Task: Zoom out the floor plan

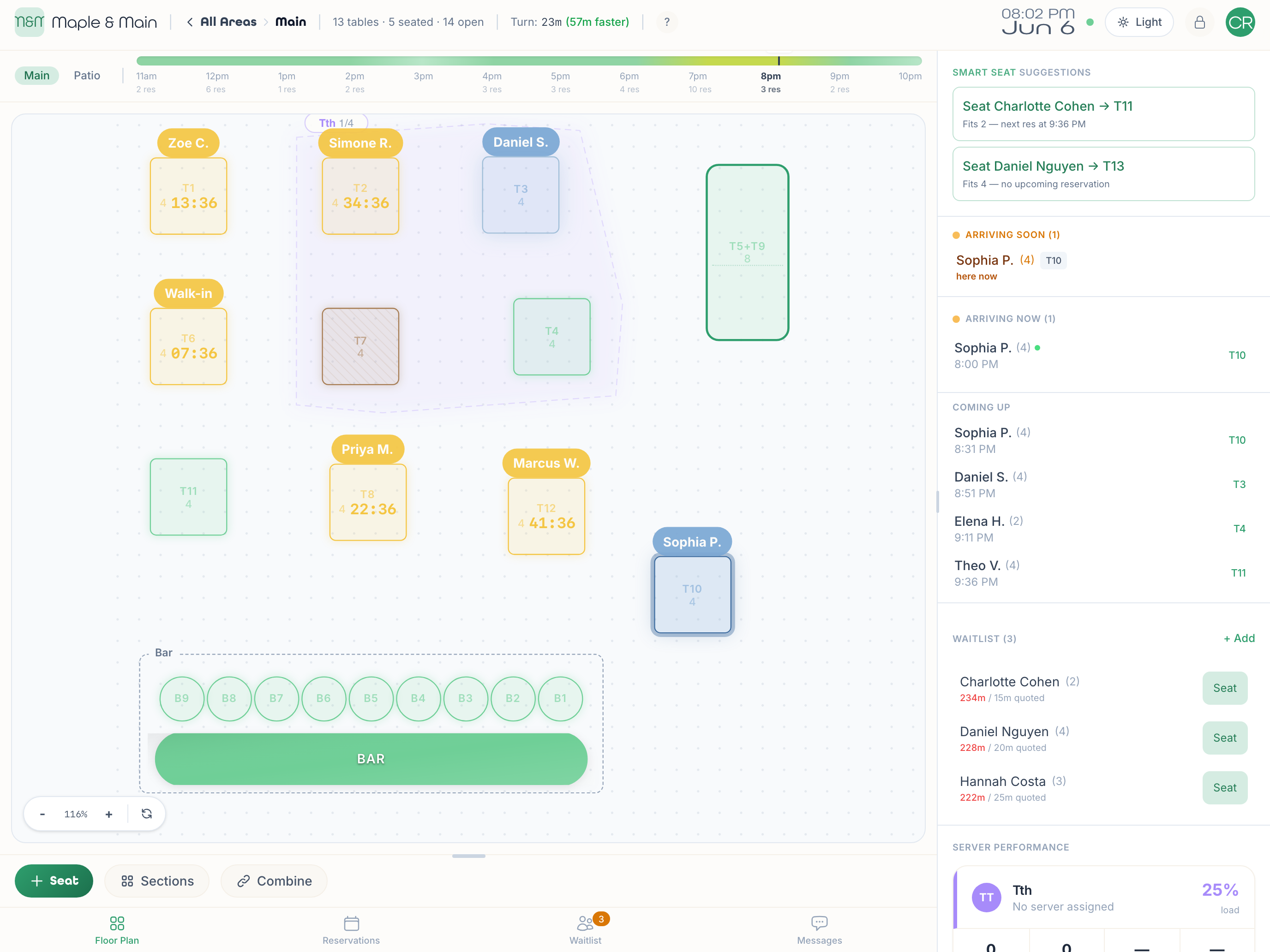Action: tap(42, 814)
